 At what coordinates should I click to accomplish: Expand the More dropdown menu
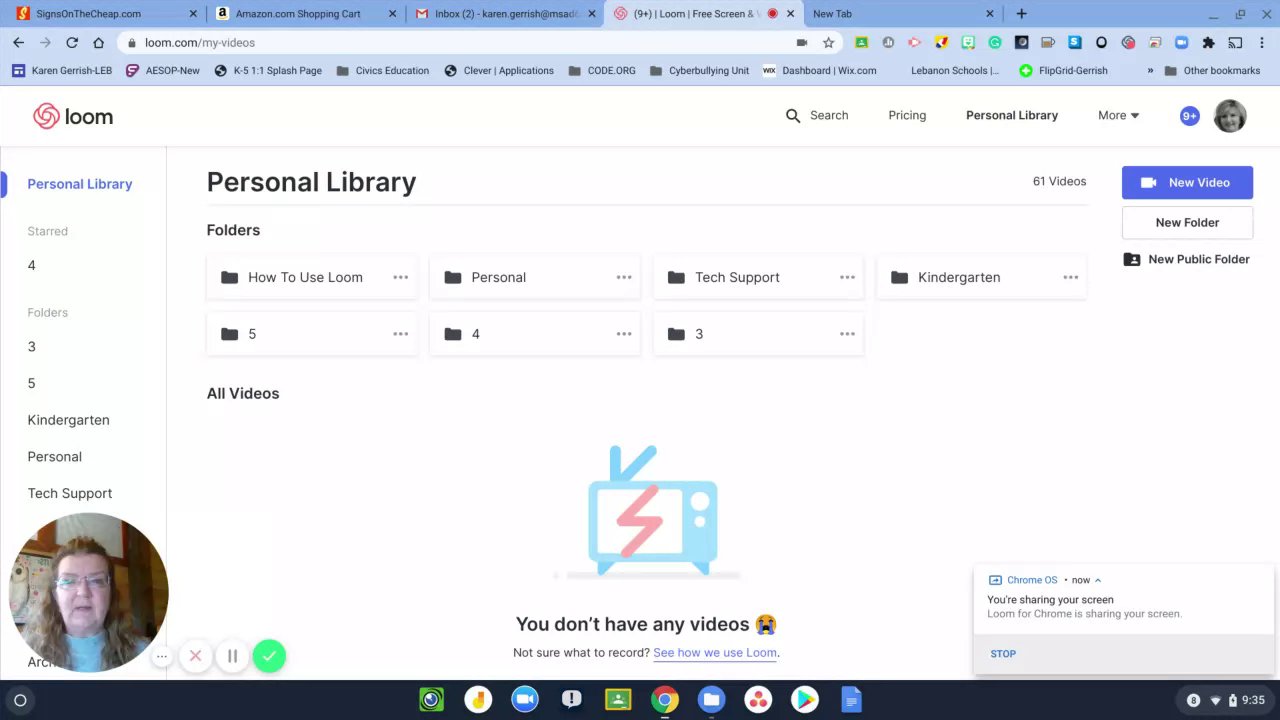click(x=1118, y=115)
